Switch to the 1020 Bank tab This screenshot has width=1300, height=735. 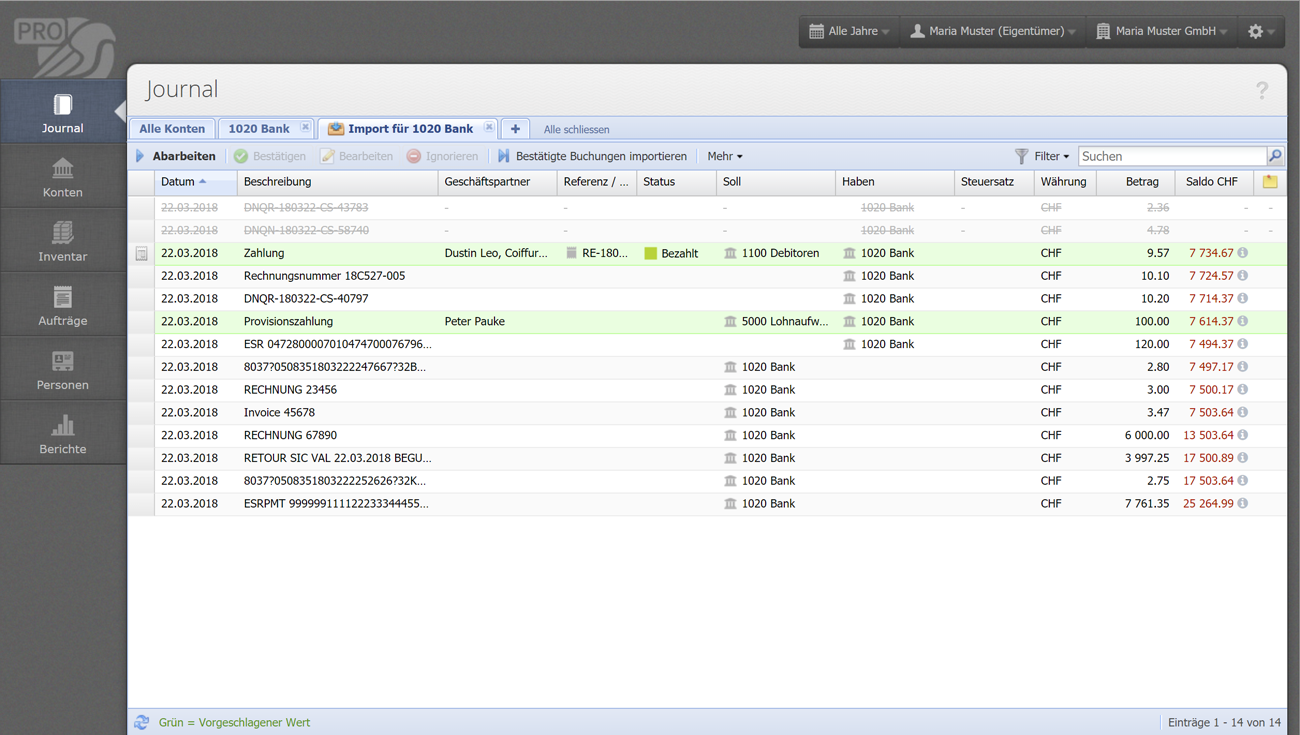(259, 129)
